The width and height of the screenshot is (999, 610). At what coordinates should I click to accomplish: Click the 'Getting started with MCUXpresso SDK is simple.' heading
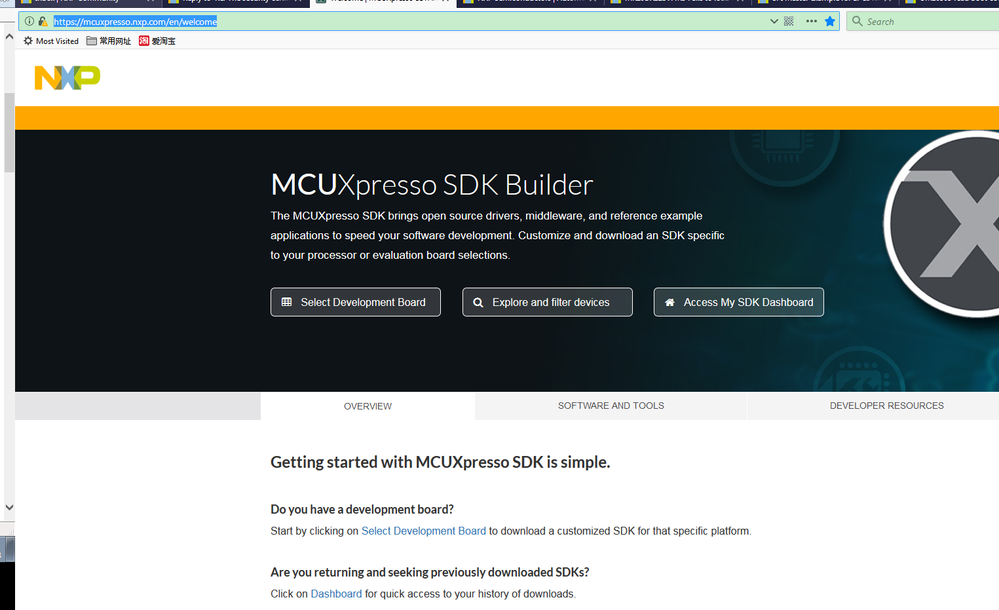point(440,462)
